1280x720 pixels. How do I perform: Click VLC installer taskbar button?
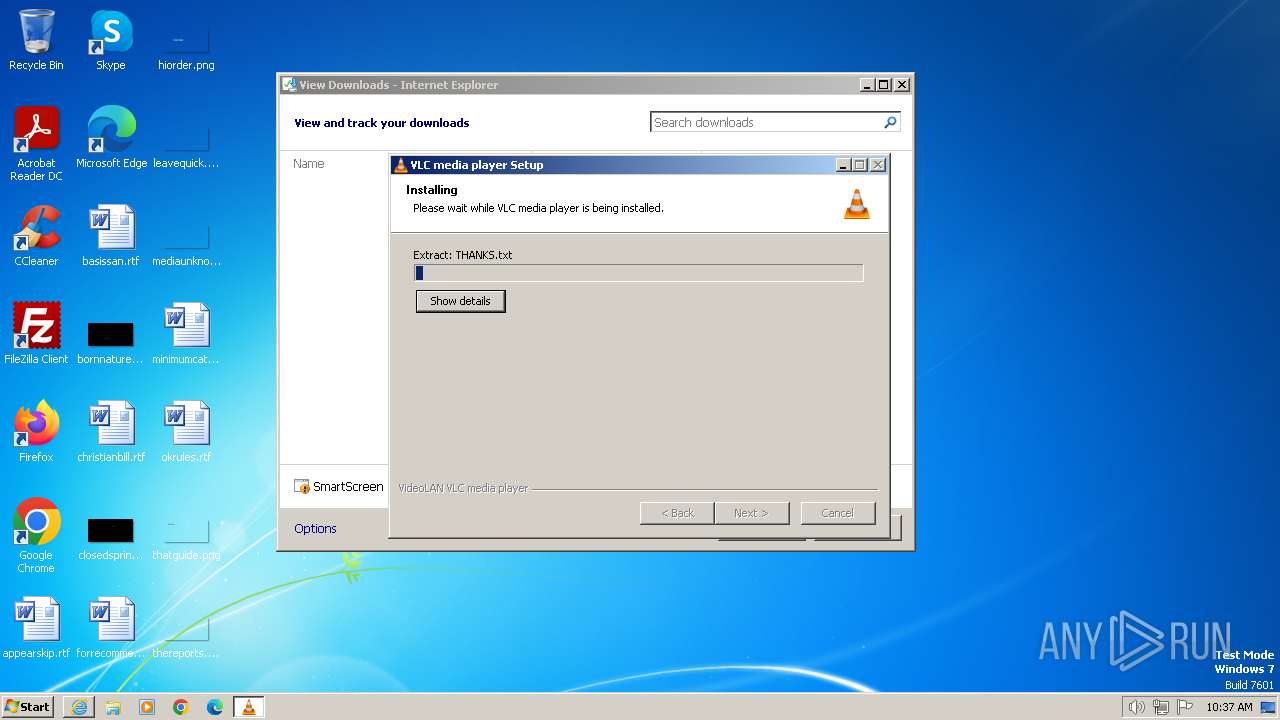(x=249, y=707)
